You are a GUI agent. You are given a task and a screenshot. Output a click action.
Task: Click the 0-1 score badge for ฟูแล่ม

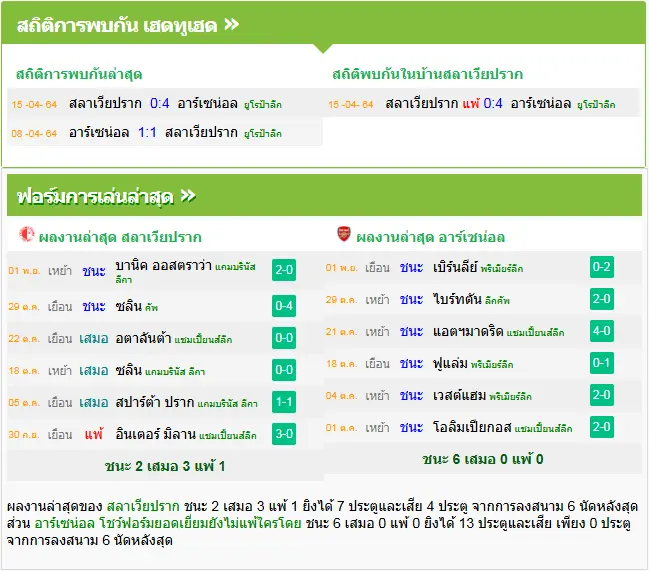coord(602,363)
